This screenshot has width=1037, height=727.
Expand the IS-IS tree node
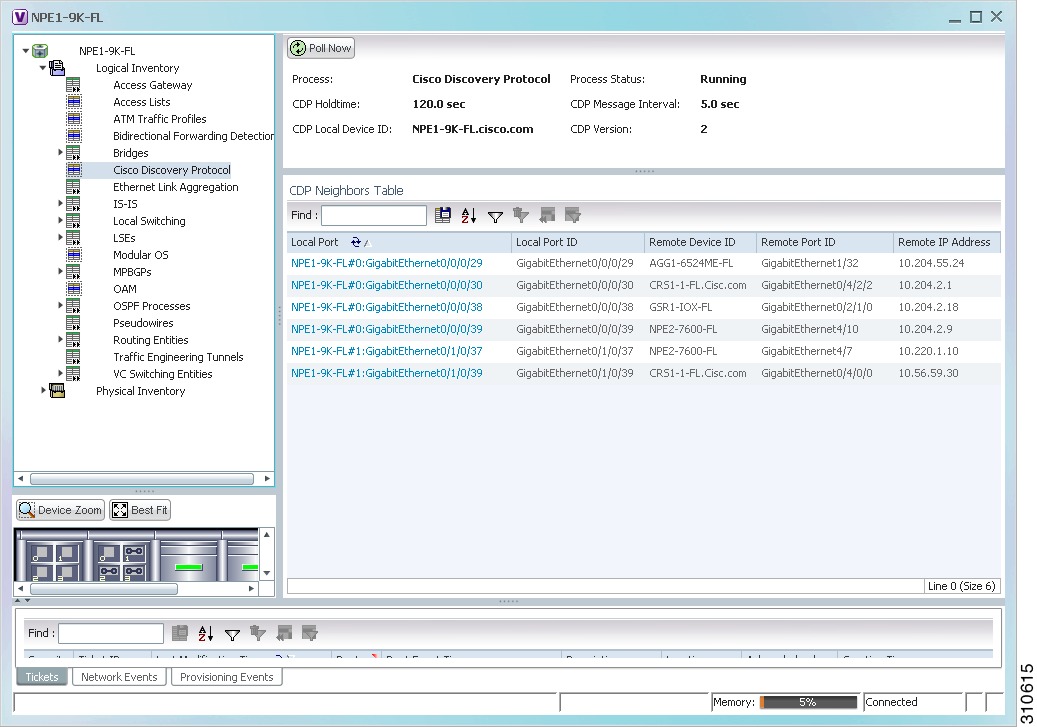[x=60, y=203]
